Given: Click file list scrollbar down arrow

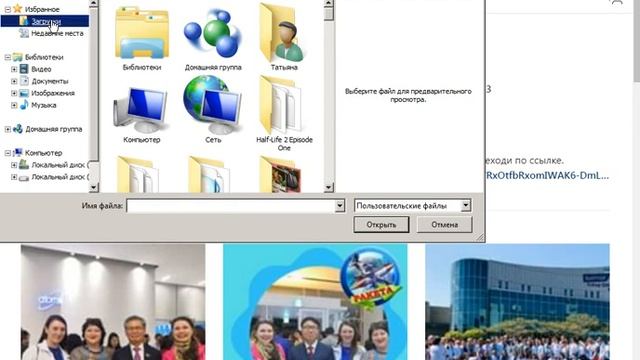Looking at the screenshot, I should (x=329, y=187).
